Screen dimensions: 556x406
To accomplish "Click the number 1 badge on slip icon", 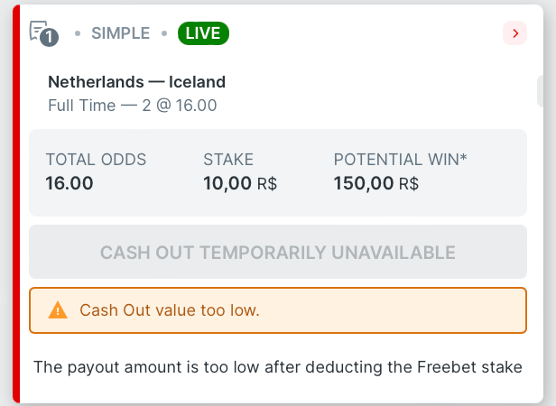I will click(x=49, y=38).
